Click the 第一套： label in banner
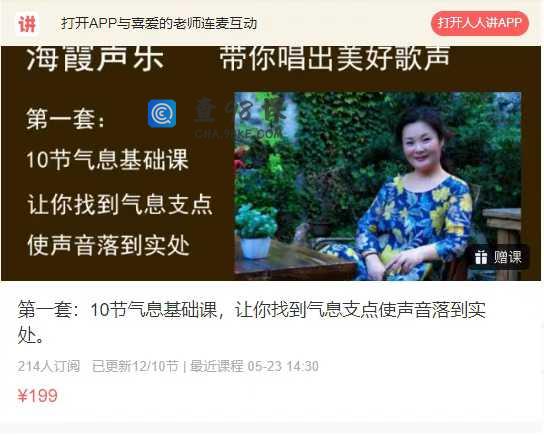Screen dimensions: 544x435 (65, 119)
